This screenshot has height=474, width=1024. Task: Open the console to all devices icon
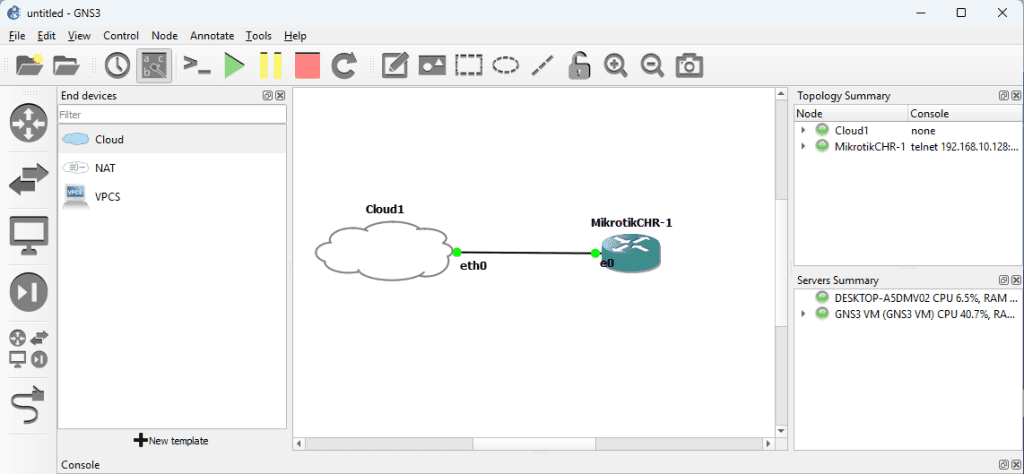click(197, 66)
